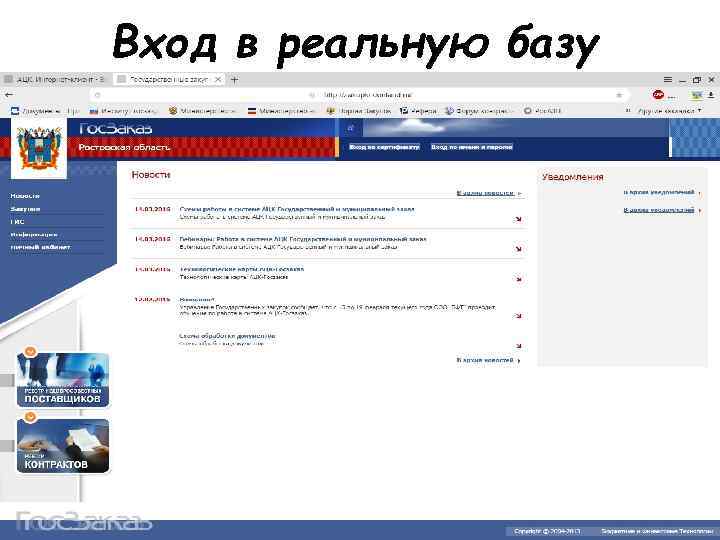
Task: Click red arrow for Технологические карты news
Action: pos(518,279)
